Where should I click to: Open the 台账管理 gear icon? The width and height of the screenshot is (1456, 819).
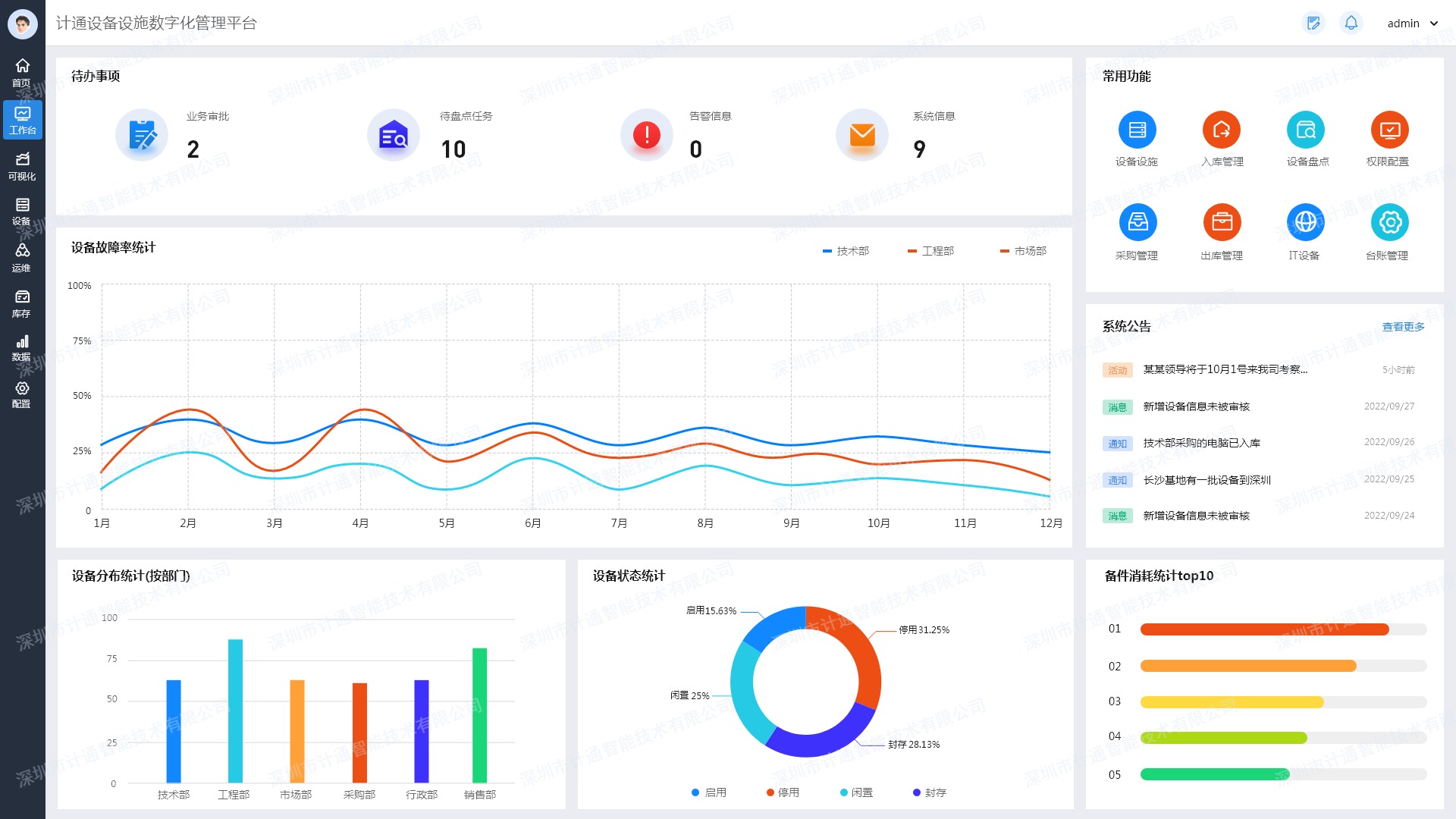click(x=1389, y=223)
